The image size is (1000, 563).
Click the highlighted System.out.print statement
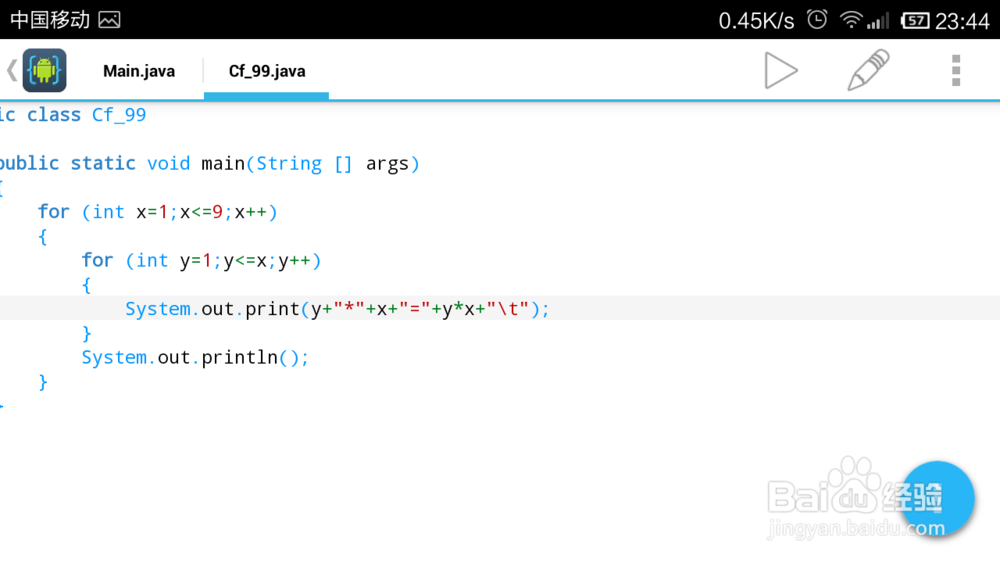point(337,309)
